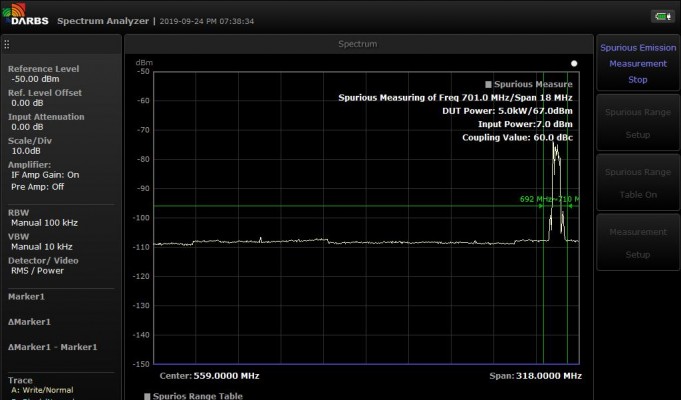Click the white record indicator dot
This screenshot has width=681, height=400.
pyautogui.click(x=574, y=63)
